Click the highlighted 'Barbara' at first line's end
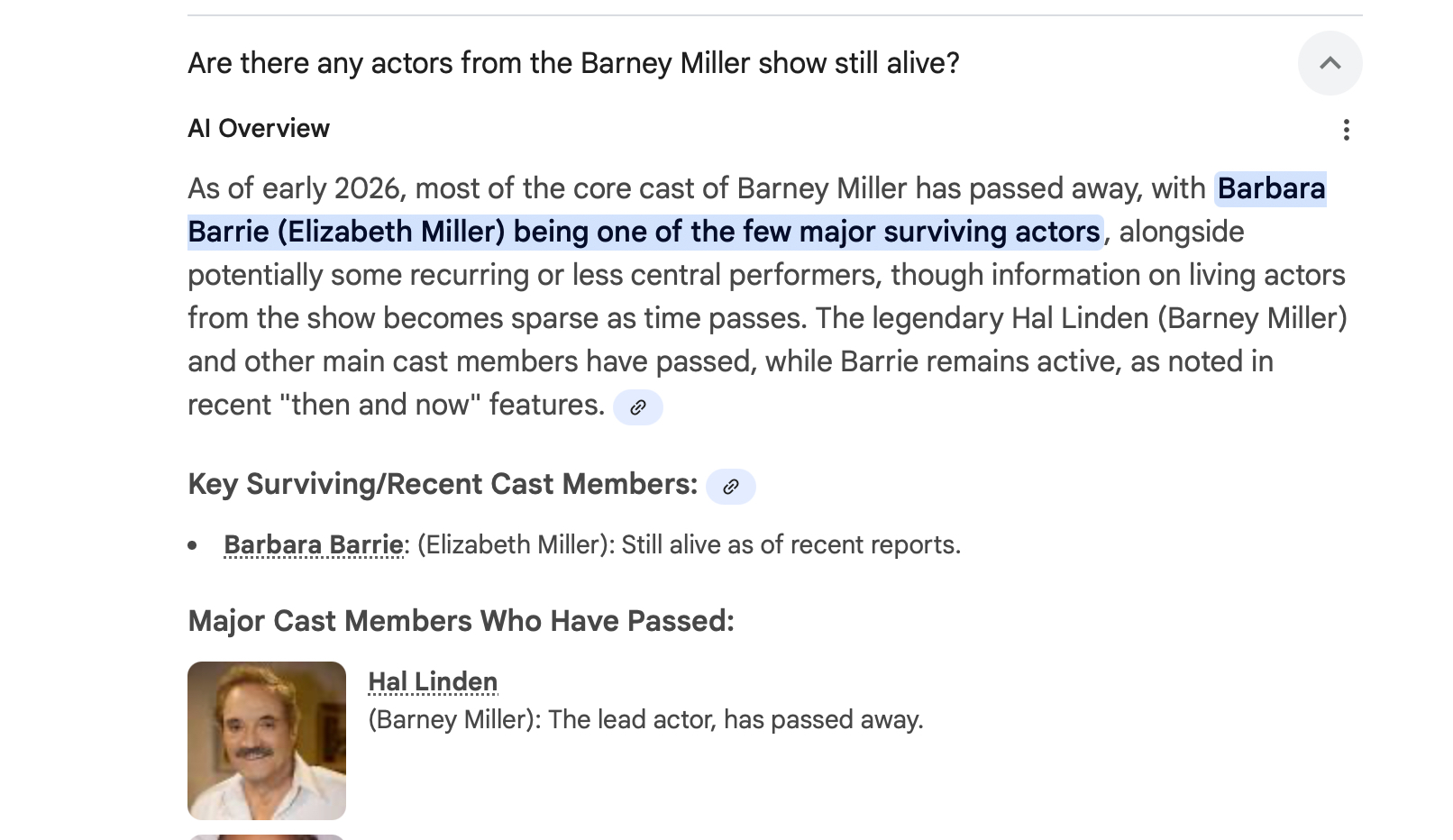The image size is (1453, 840). coord(1271,188)
